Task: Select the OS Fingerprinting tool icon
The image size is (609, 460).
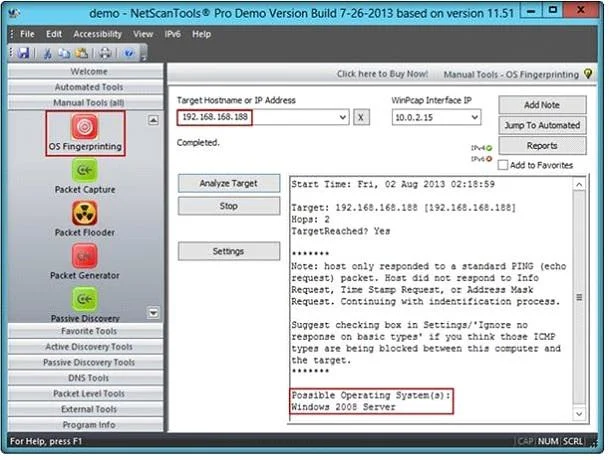Action: click(85, 126)
